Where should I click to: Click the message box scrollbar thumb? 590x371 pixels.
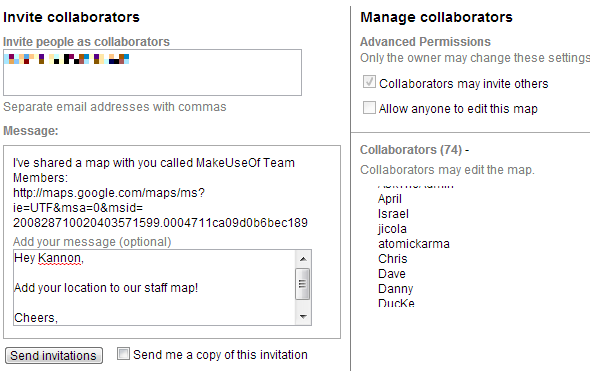click(303, 284)
